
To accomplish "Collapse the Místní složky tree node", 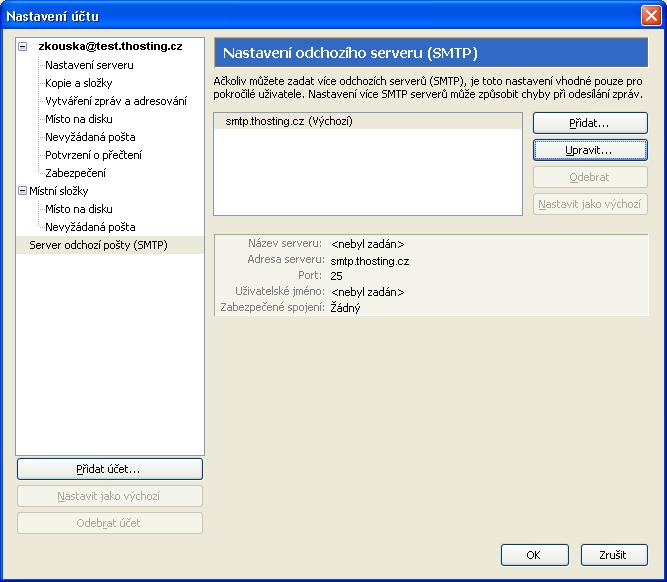I will [23, 191].
